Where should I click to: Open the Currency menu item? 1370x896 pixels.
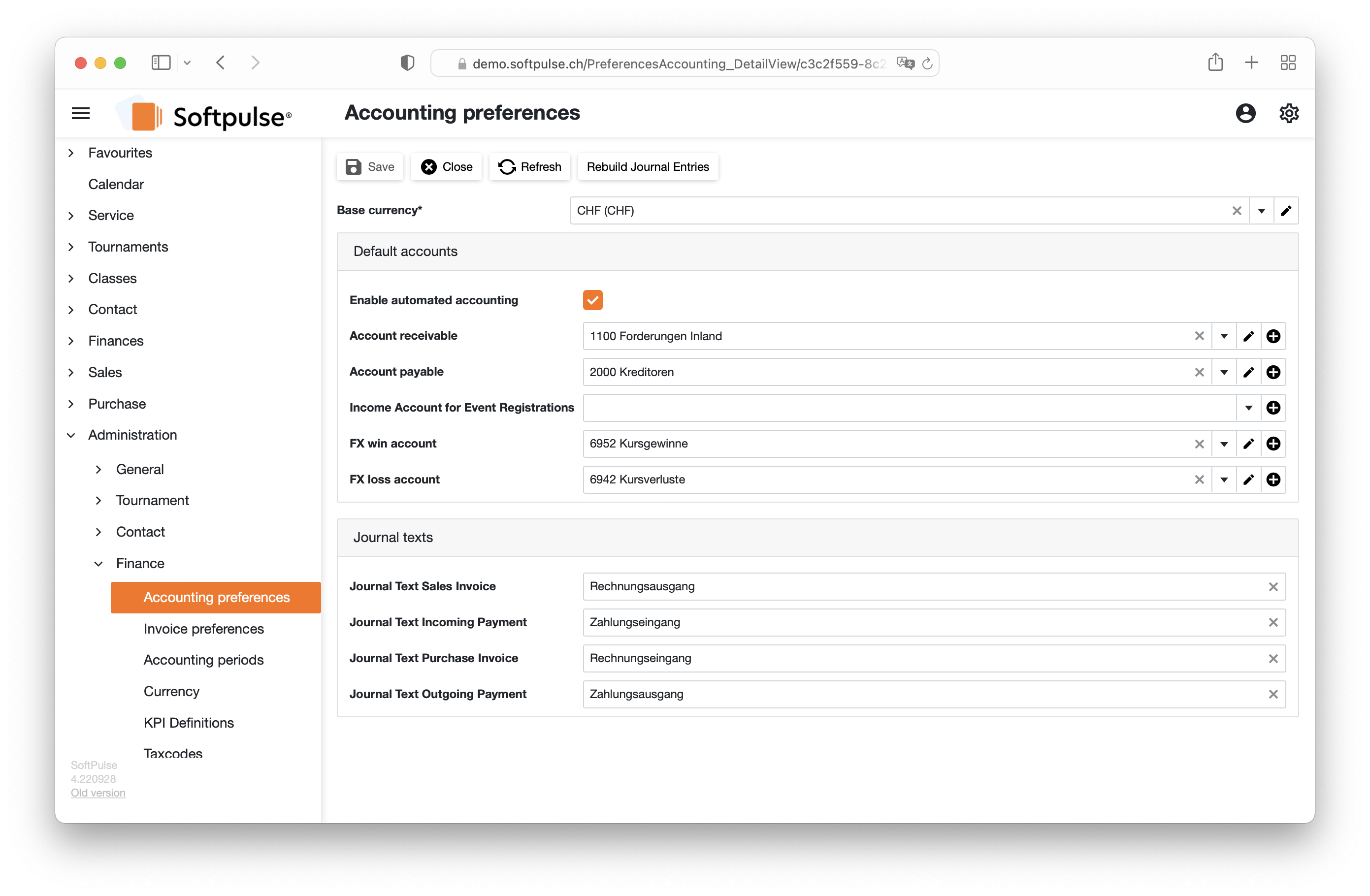pyautogui.click(x=171, y=691)
